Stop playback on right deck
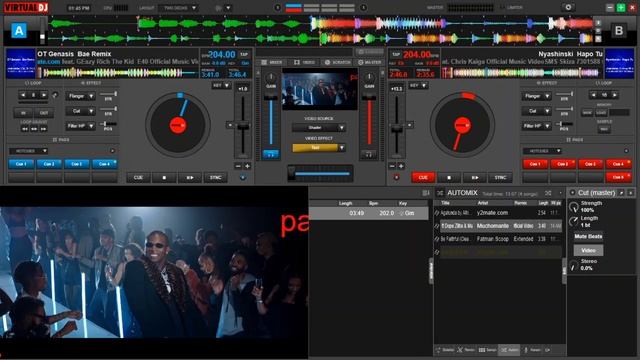This screenshot has width=640, height=360. point(449,178)
